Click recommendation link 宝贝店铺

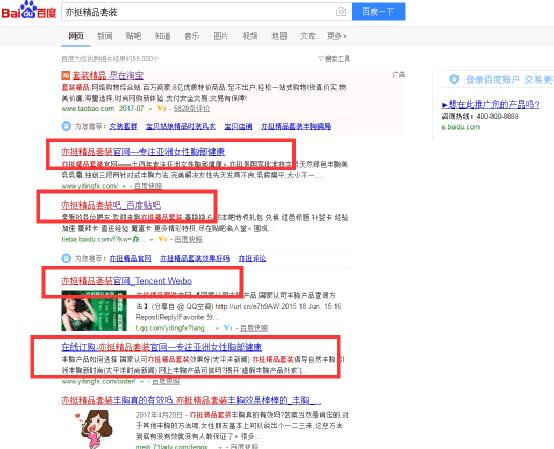238,126
